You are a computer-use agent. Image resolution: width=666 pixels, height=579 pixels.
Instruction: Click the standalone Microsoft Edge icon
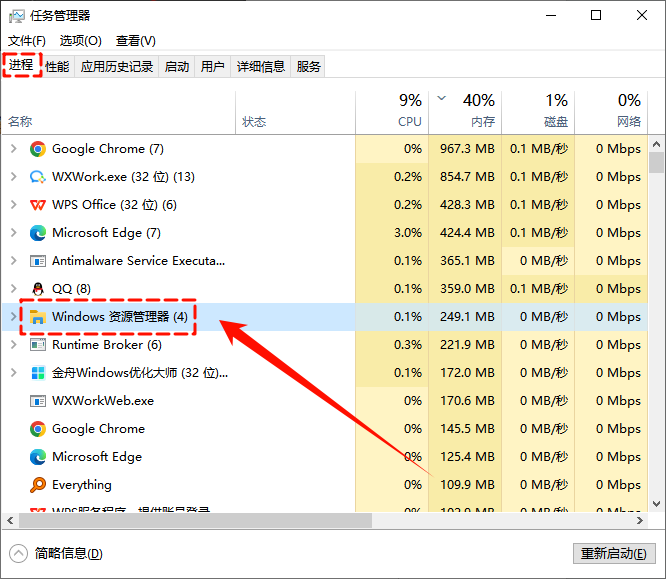pyautogui.click(x=38, y=457)
